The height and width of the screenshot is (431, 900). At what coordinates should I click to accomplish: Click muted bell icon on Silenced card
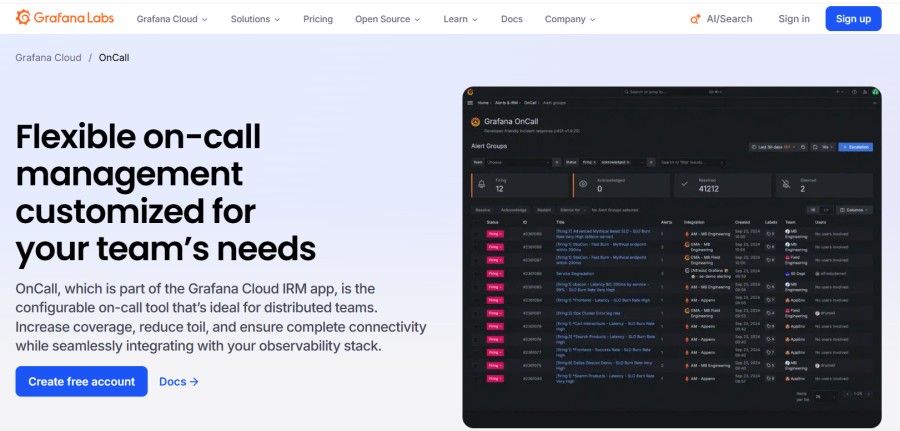pyautogui.click(x=786, y=184)
